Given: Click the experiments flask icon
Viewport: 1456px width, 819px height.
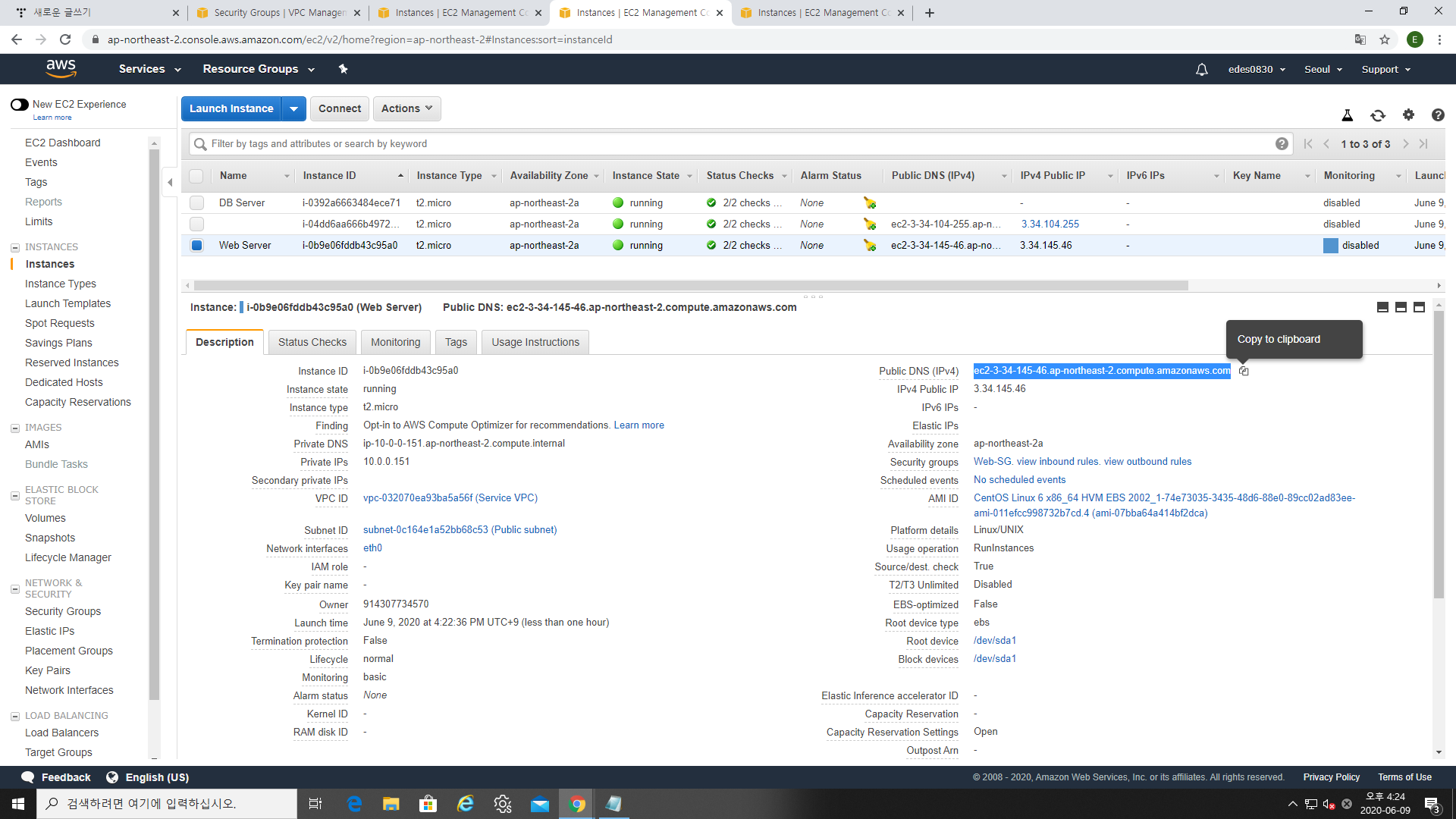Looking at the screenshot, I should coord(1348,115).
